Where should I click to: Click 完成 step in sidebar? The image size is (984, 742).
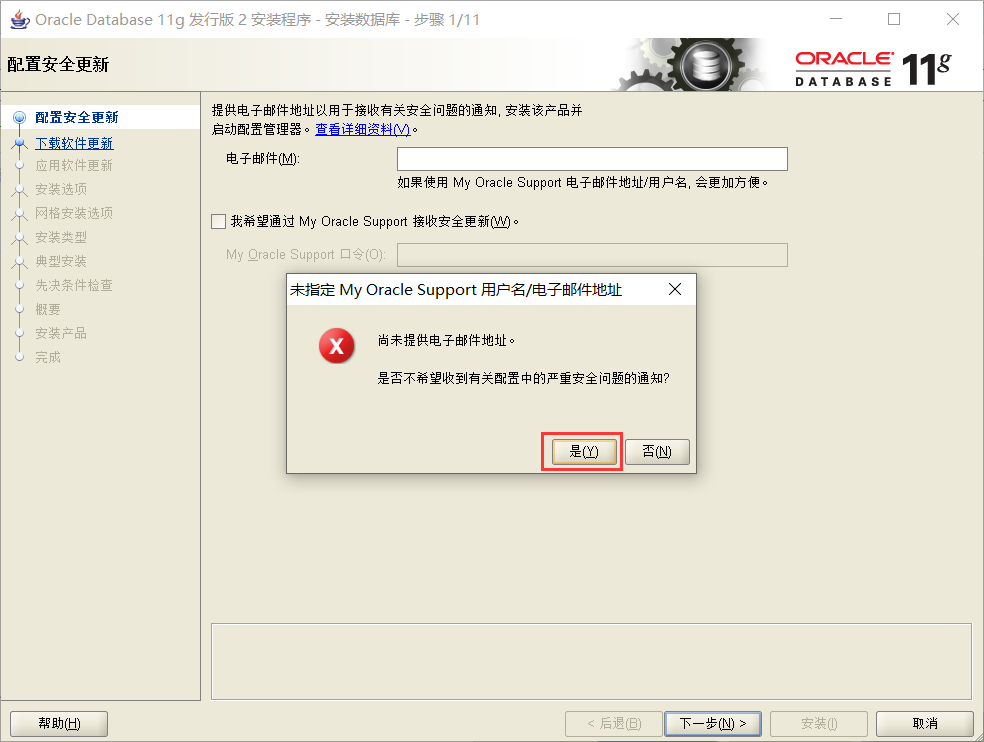coord(48,357)
